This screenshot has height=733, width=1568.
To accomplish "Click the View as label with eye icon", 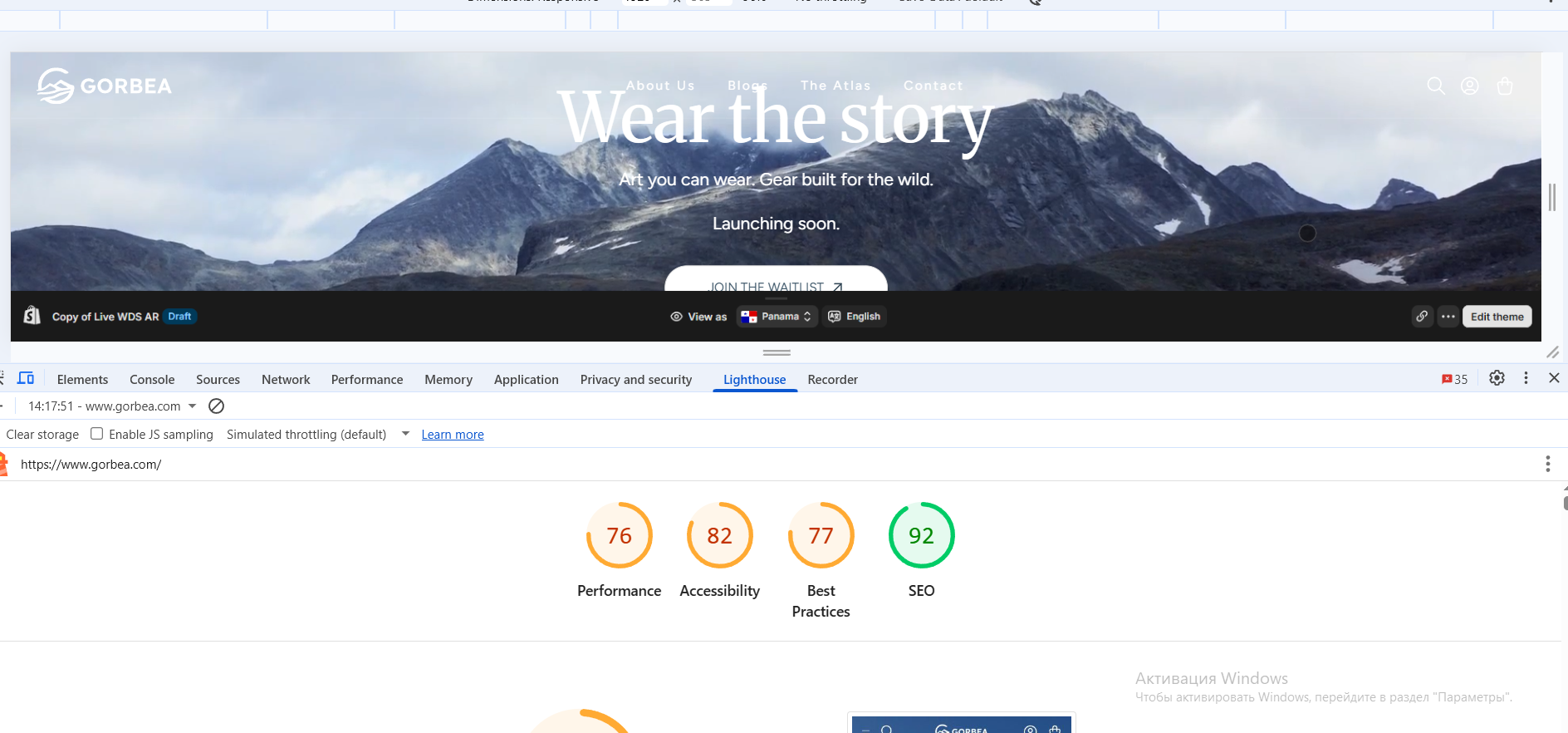I will 698,317.
